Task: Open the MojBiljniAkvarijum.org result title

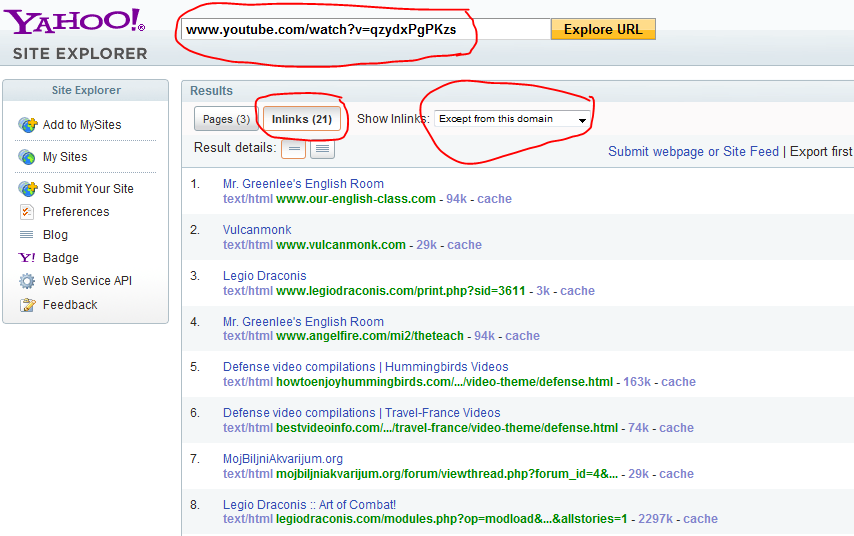Action: [283, 459]
